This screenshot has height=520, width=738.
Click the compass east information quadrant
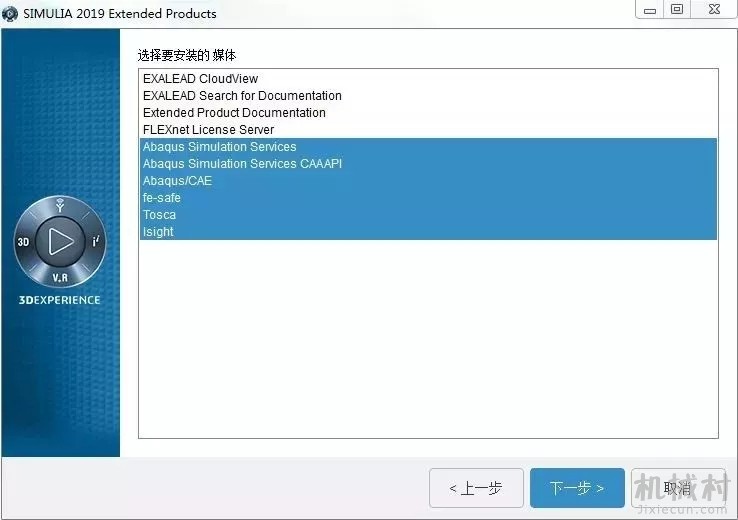(x=96, y=241)
